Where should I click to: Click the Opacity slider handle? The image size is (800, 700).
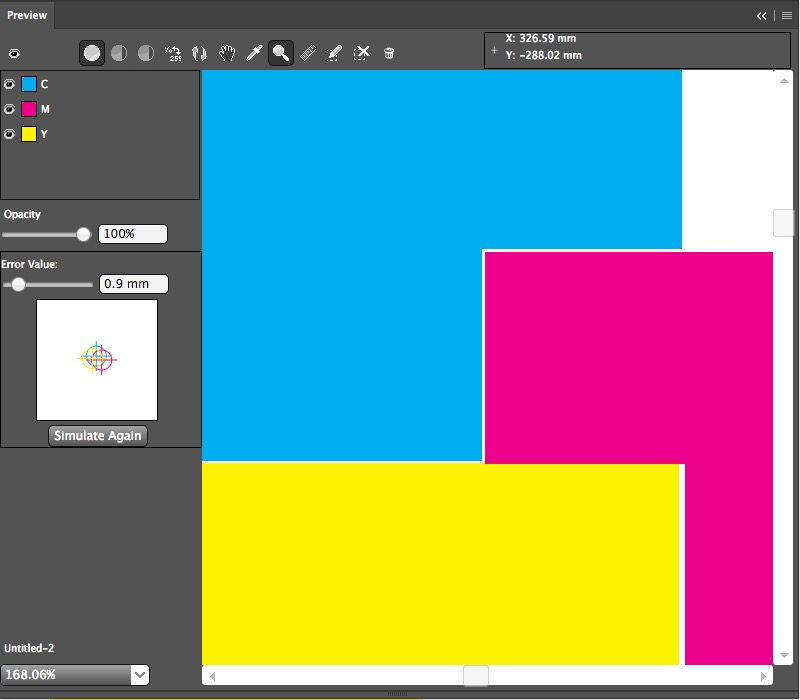coord(83,234)
